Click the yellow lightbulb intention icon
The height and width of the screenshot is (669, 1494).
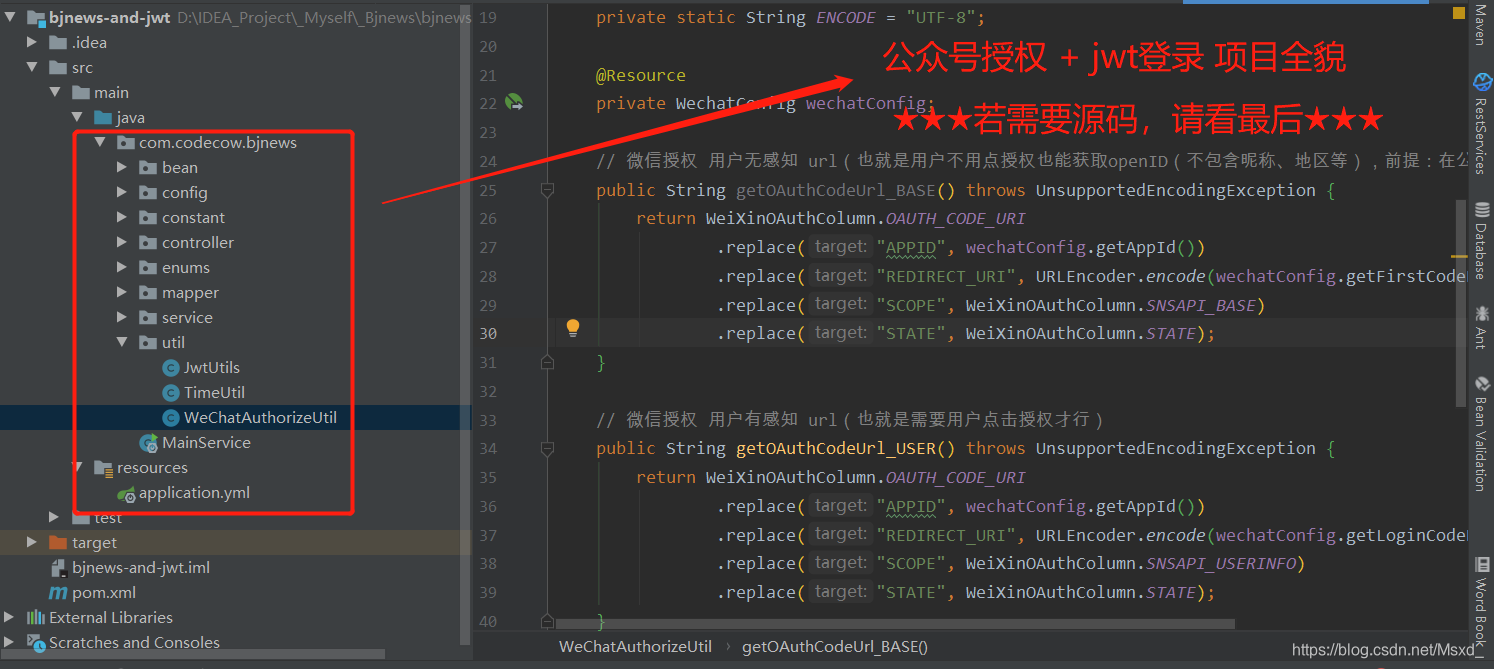pyautogui.click(x=573, y=327)
